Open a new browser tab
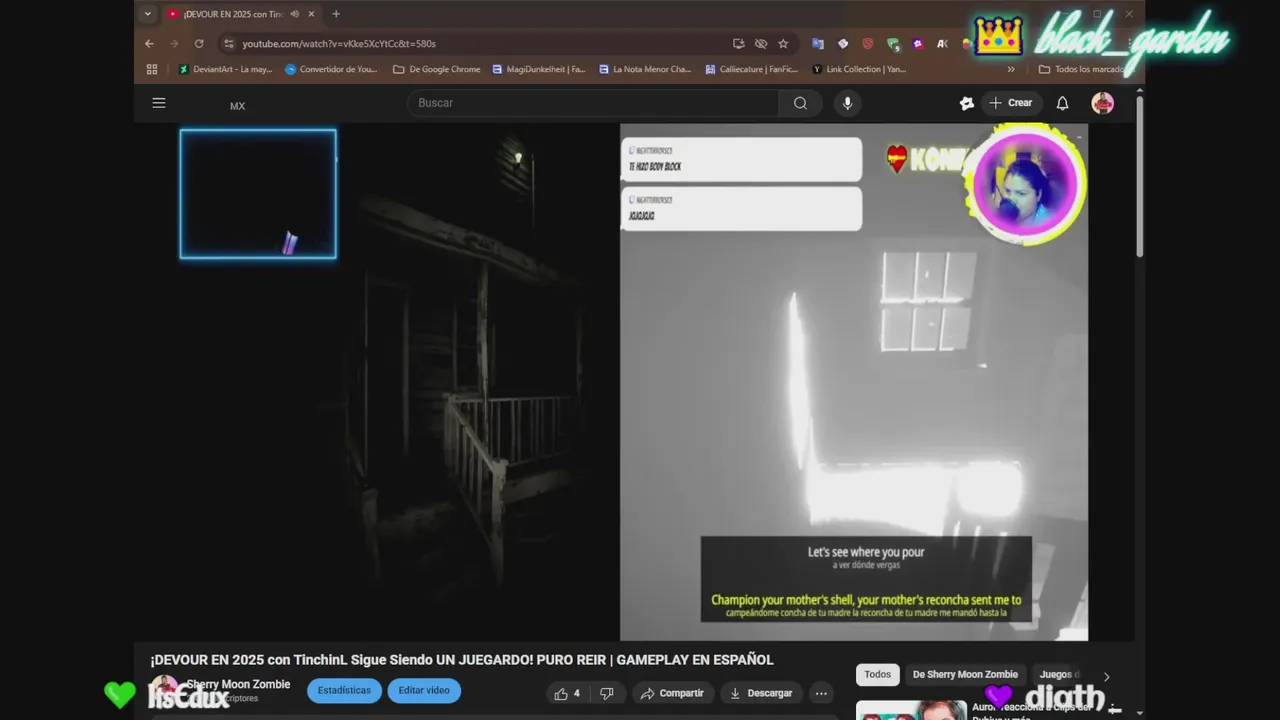 click(336, 14)
